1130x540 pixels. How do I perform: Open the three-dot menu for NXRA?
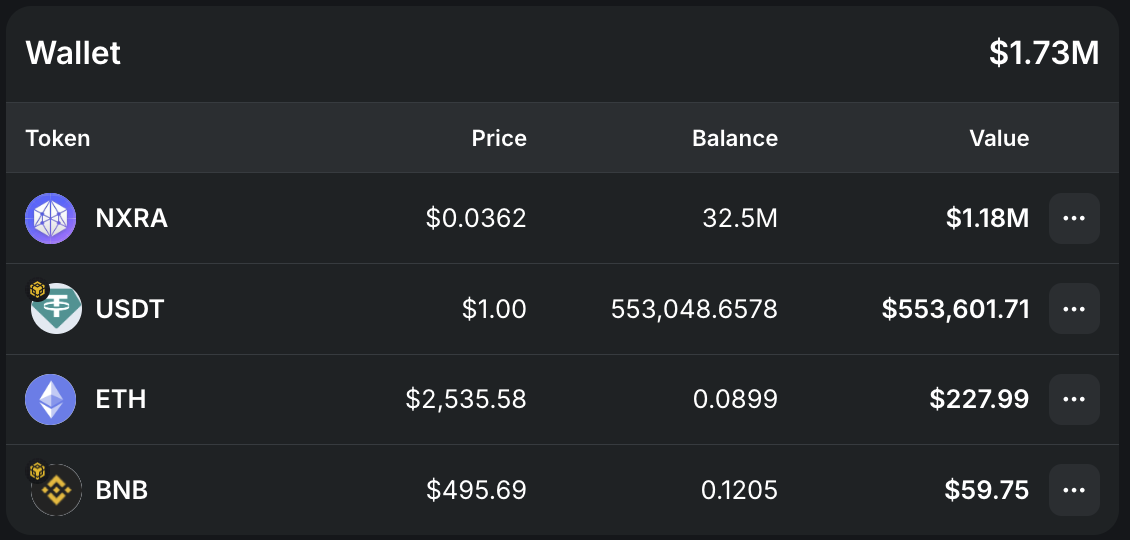(x=1074, y=218)
